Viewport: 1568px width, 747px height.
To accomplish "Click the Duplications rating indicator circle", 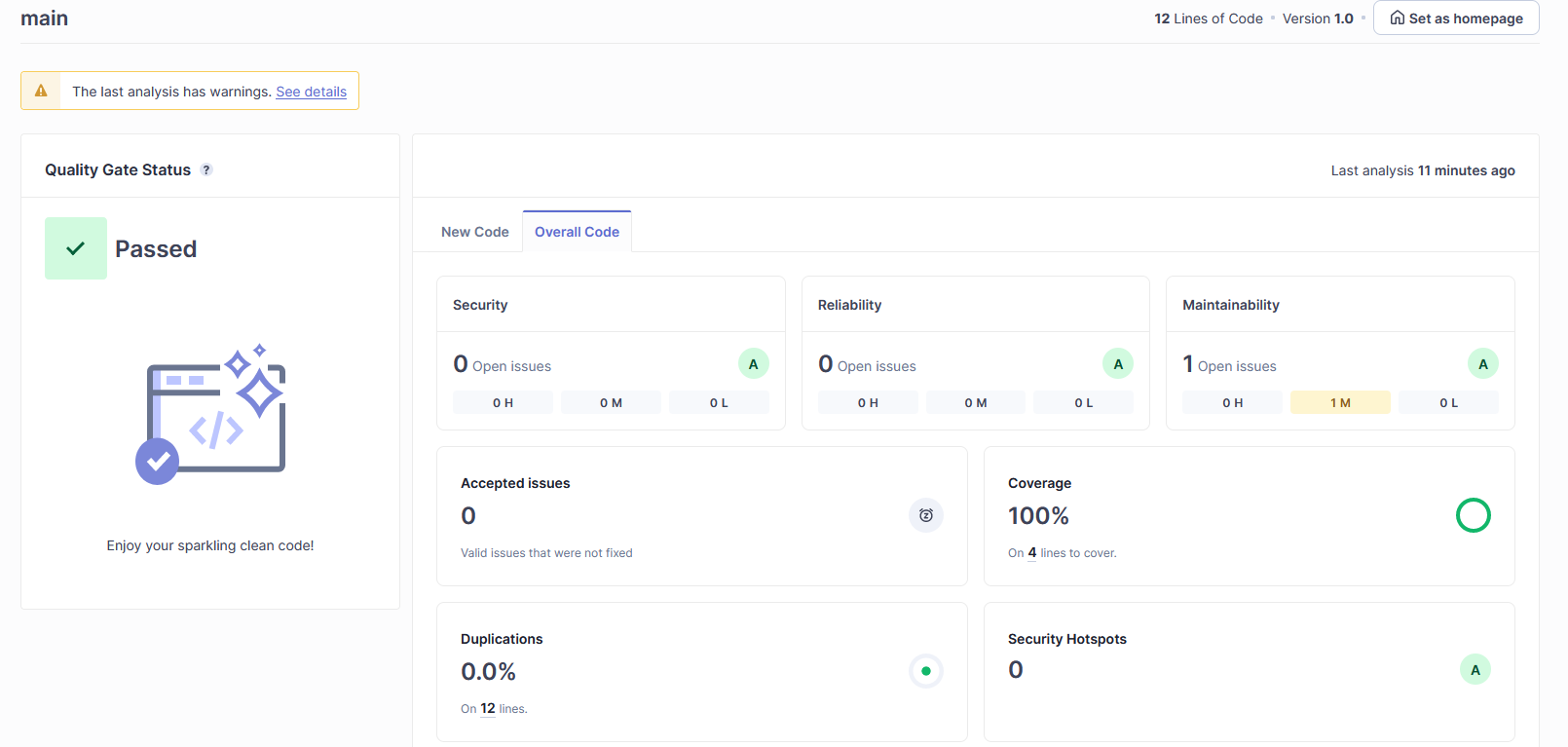I will (x=926, y=671).
